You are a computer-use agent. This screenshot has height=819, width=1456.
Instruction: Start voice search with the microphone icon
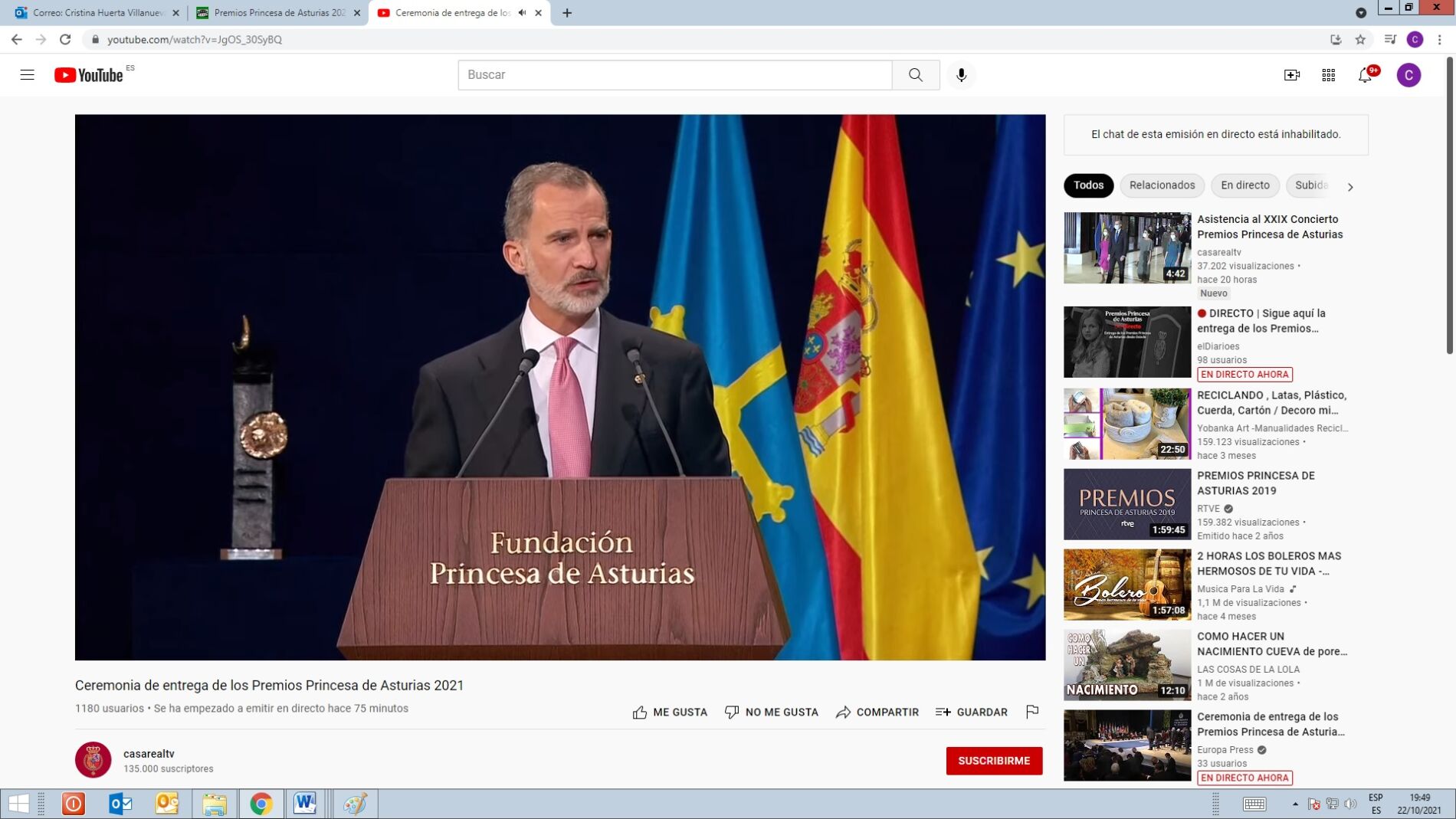click(961, 75)
